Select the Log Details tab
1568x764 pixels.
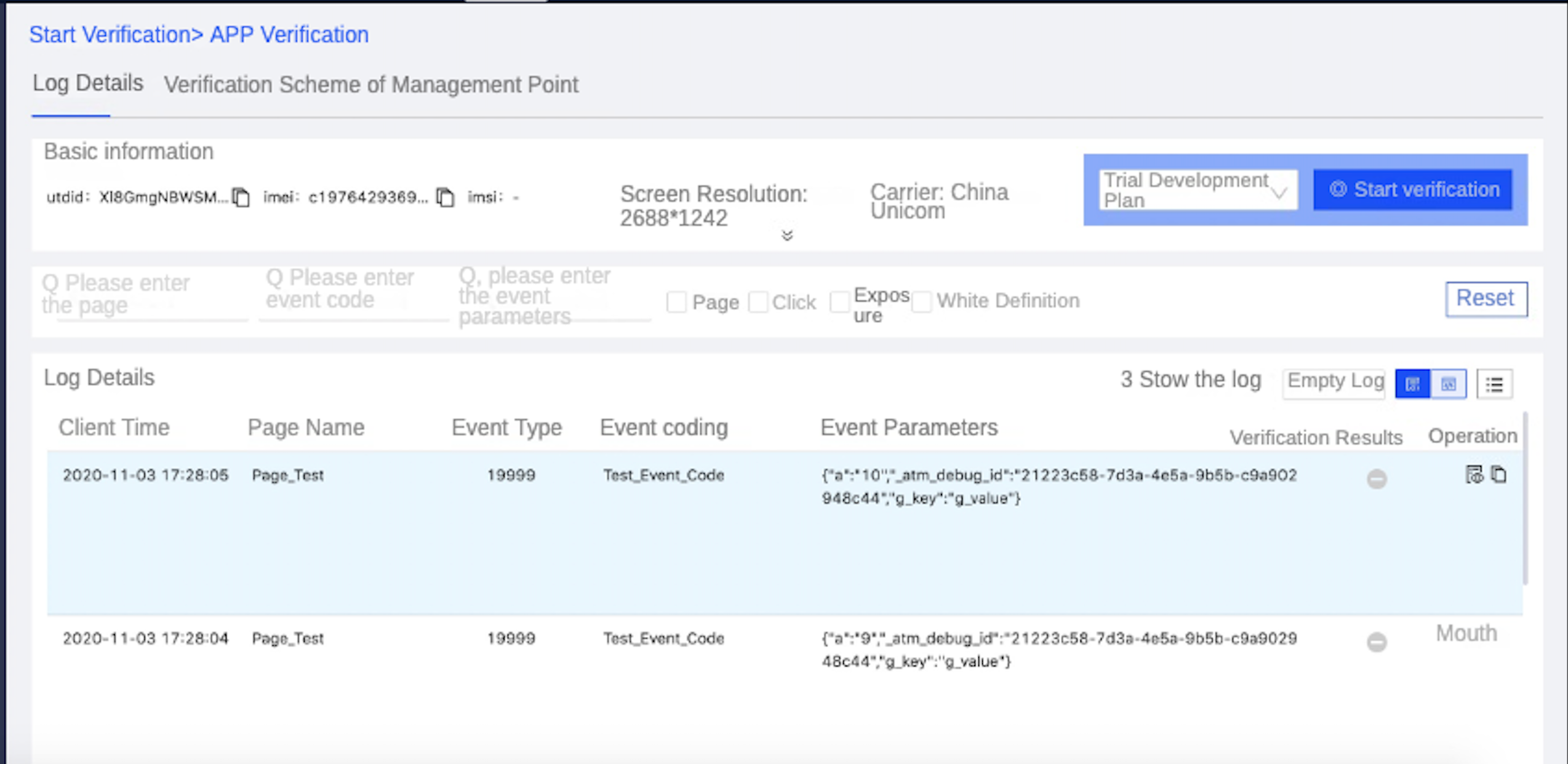[x=88, y=84]
